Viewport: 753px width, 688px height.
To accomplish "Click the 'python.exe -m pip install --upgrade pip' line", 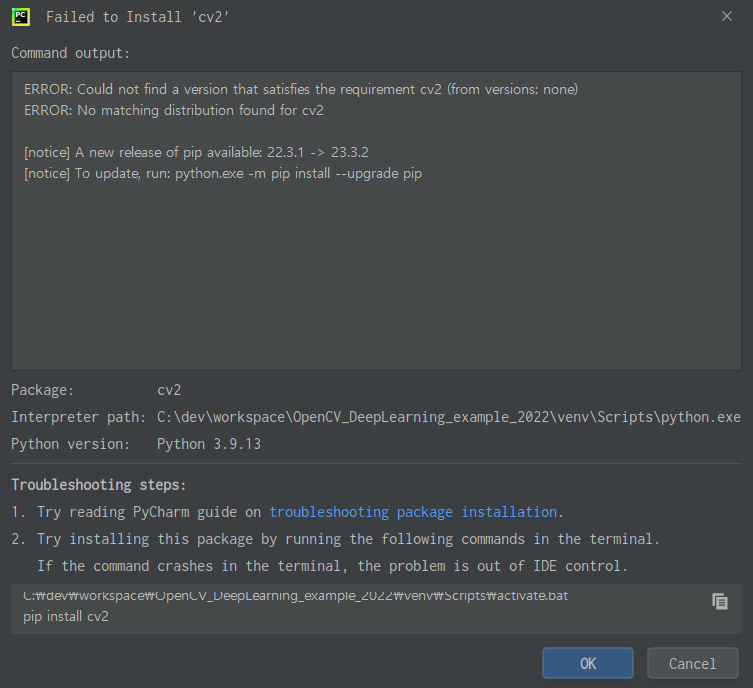I will tap(223, 173).
